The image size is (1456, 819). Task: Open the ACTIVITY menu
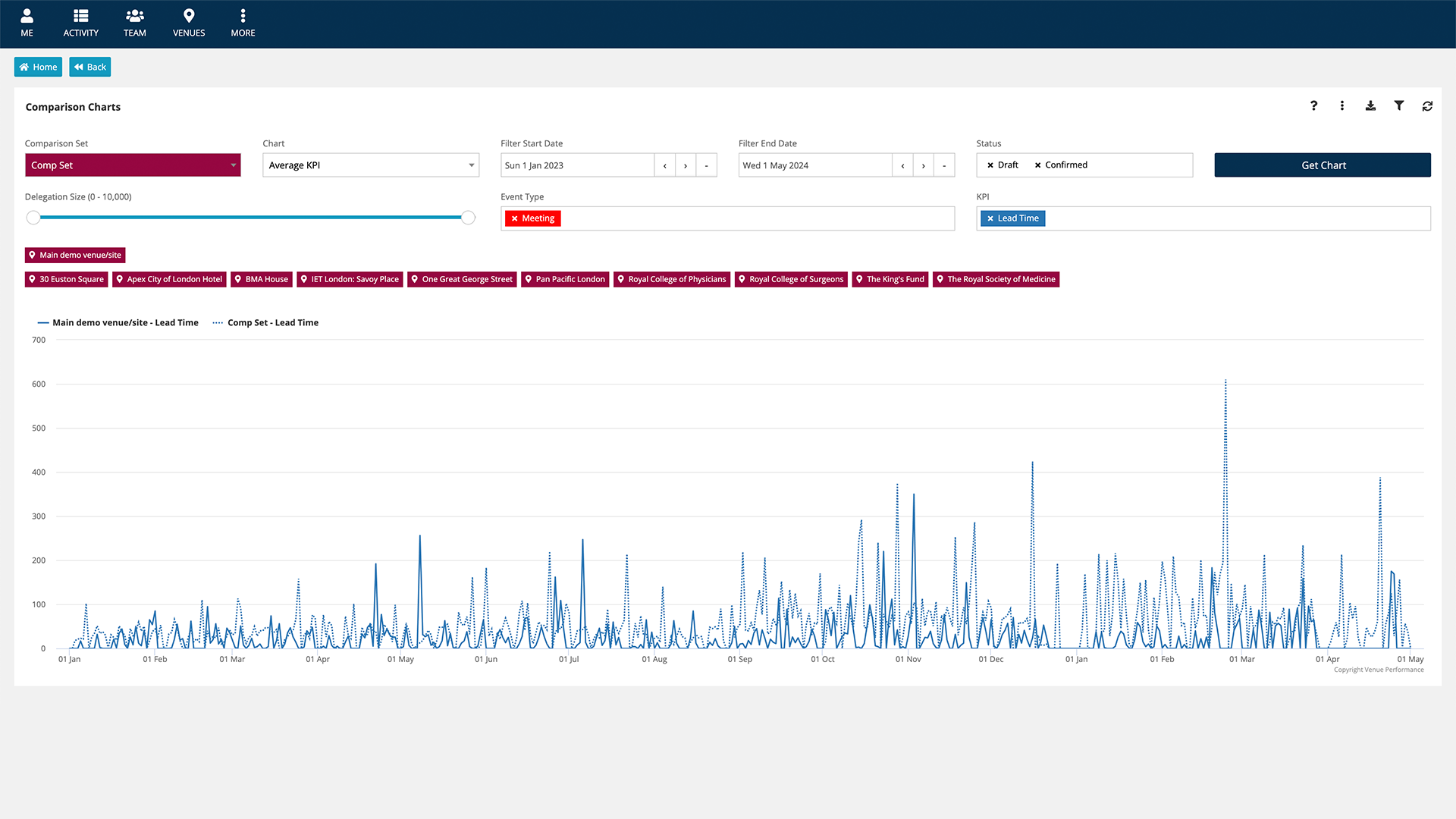80,23
